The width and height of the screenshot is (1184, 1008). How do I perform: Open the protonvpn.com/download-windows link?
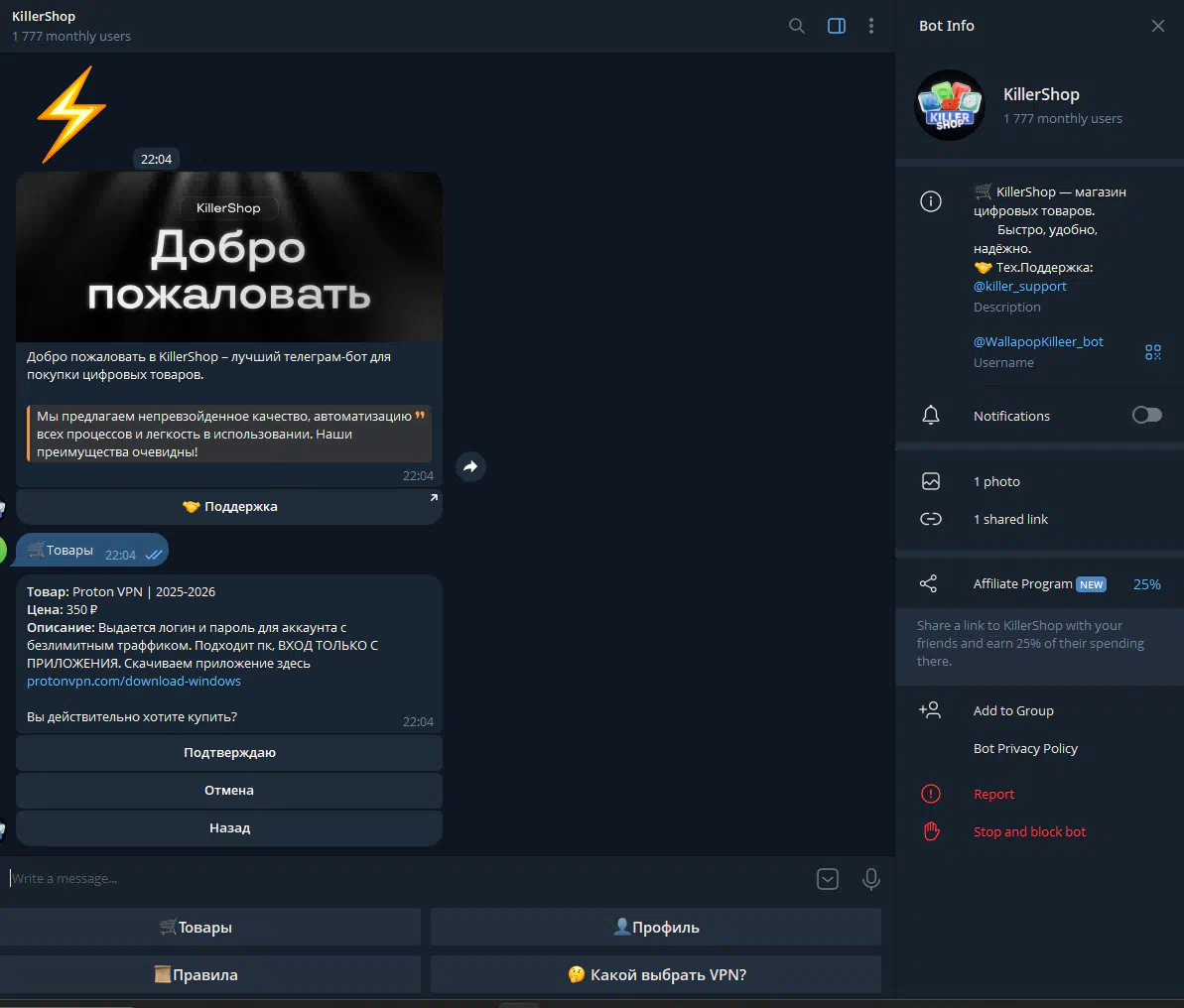pos(134,681)
